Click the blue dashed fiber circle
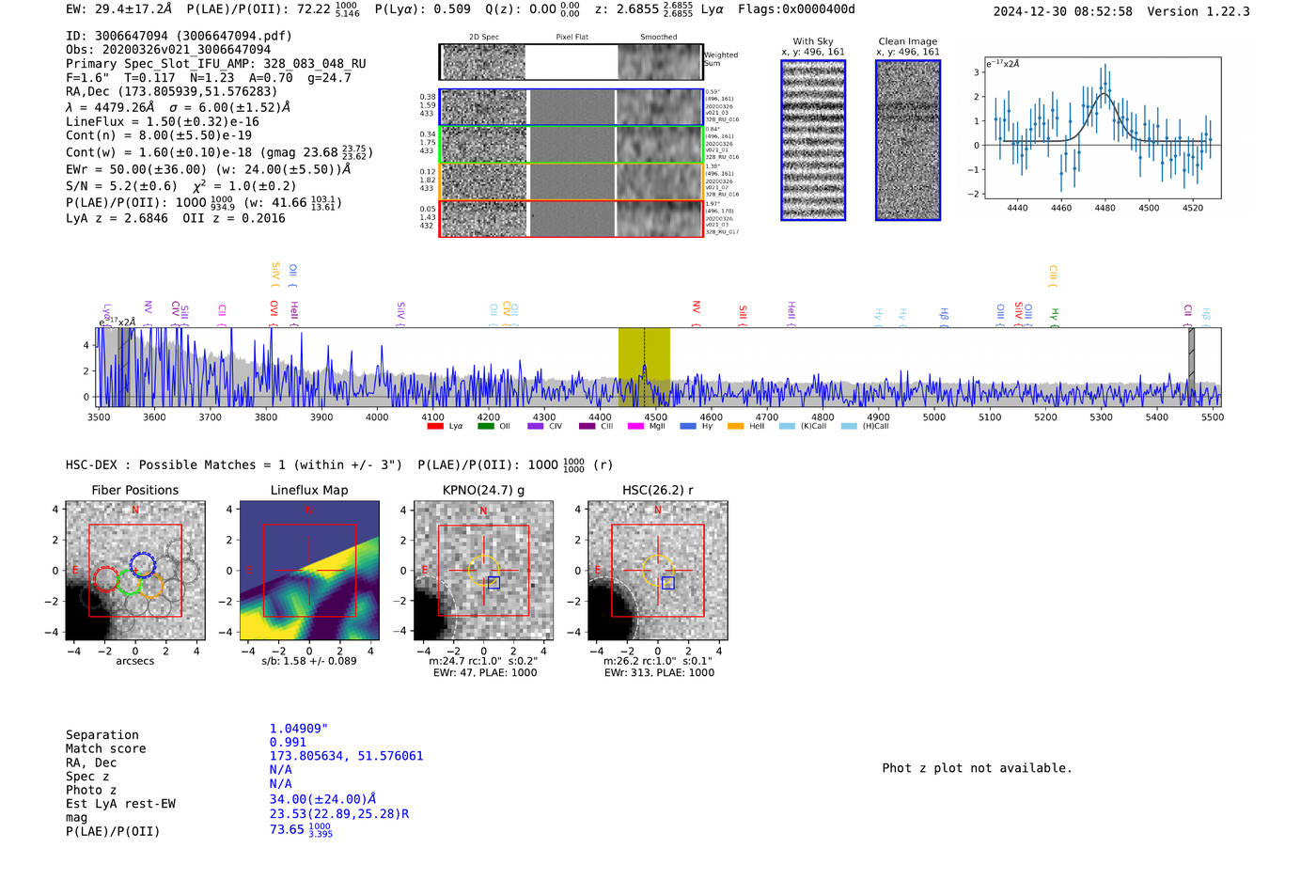The height and width of the screenshot is (896, 1316). point(142,564)
